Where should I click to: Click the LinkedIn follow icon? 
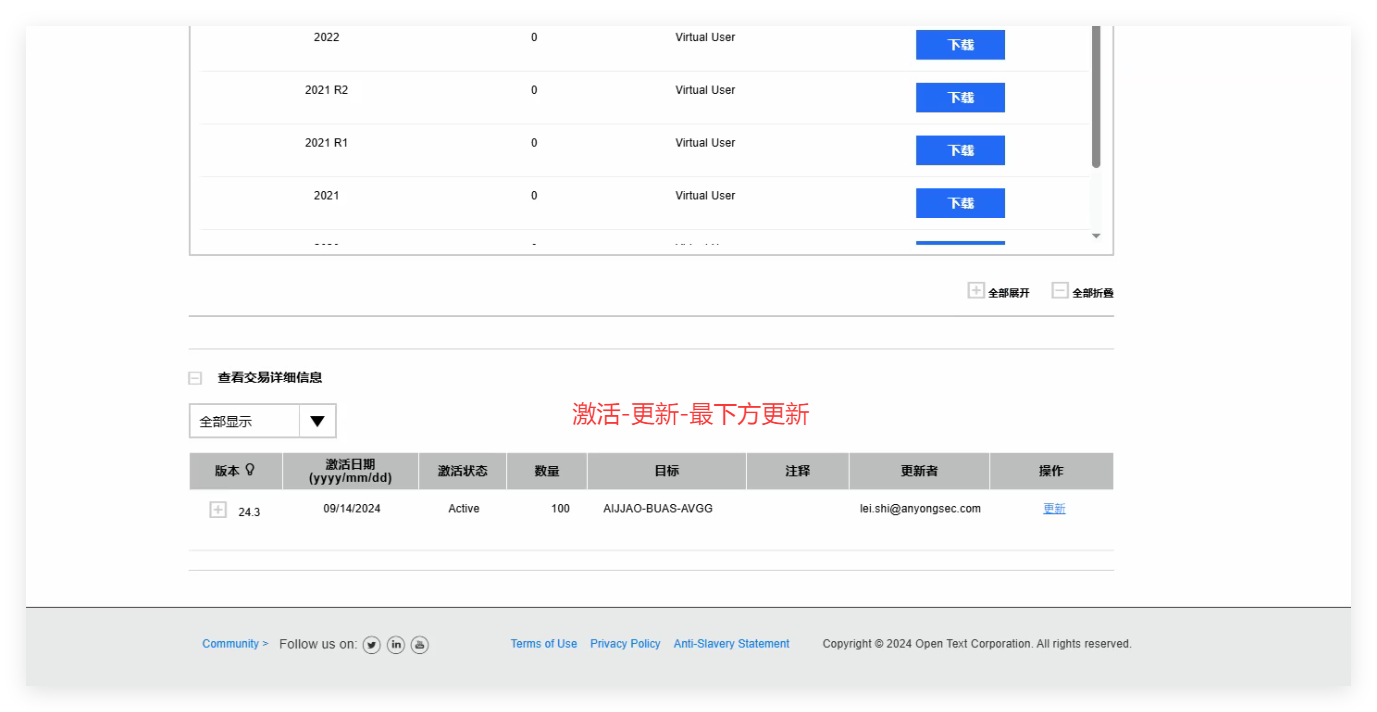coord(395,644)
